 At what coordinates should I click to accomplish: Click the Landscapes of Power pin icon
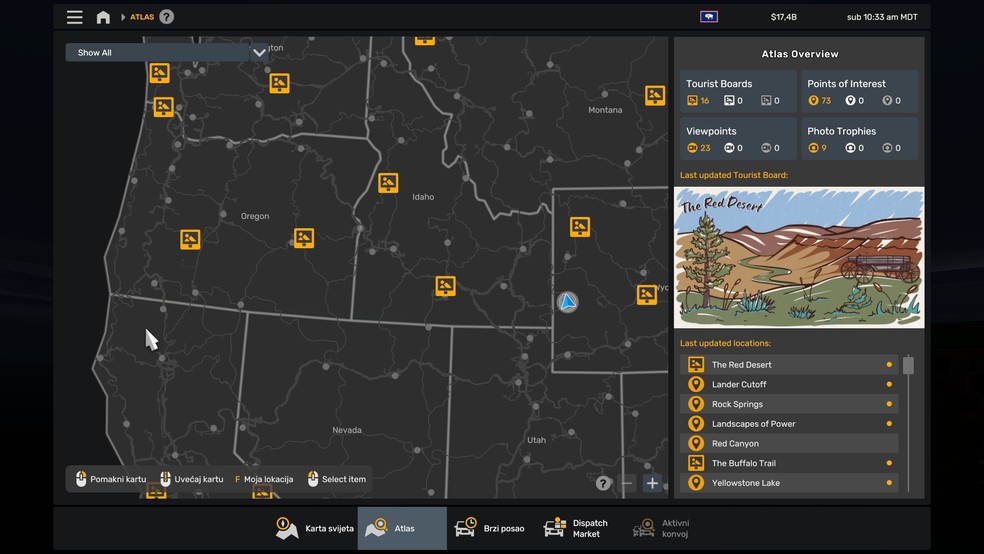tap(695, 423)
